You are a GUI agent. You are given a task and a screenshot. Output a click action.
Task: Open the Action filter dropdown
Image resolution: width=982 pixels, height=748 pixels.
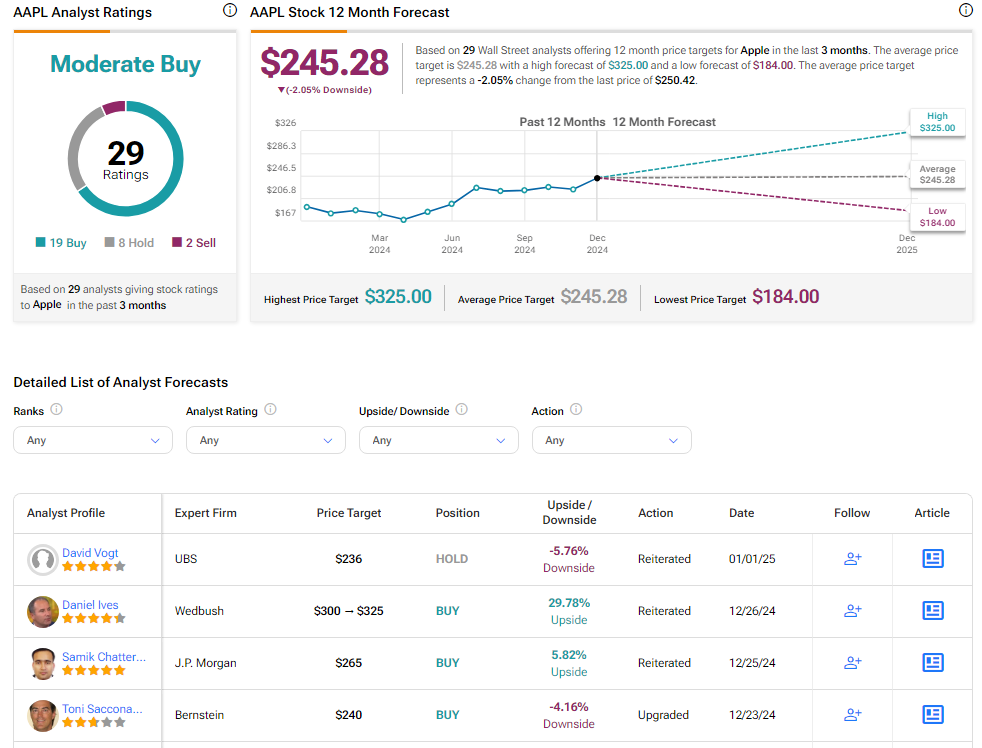click(611, 440)
